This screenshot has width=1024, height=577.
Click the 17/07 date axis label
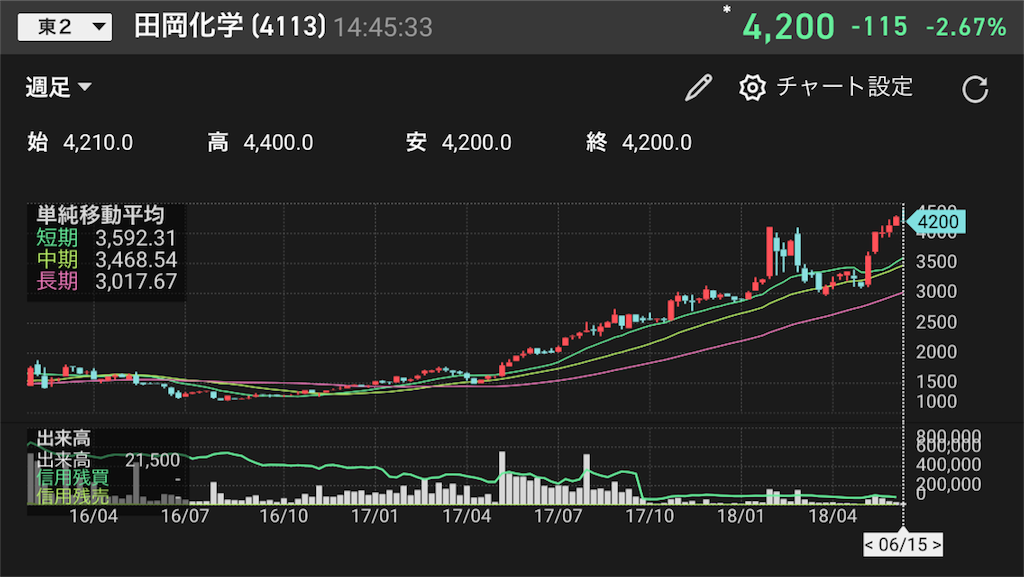[x=558, y=516]
